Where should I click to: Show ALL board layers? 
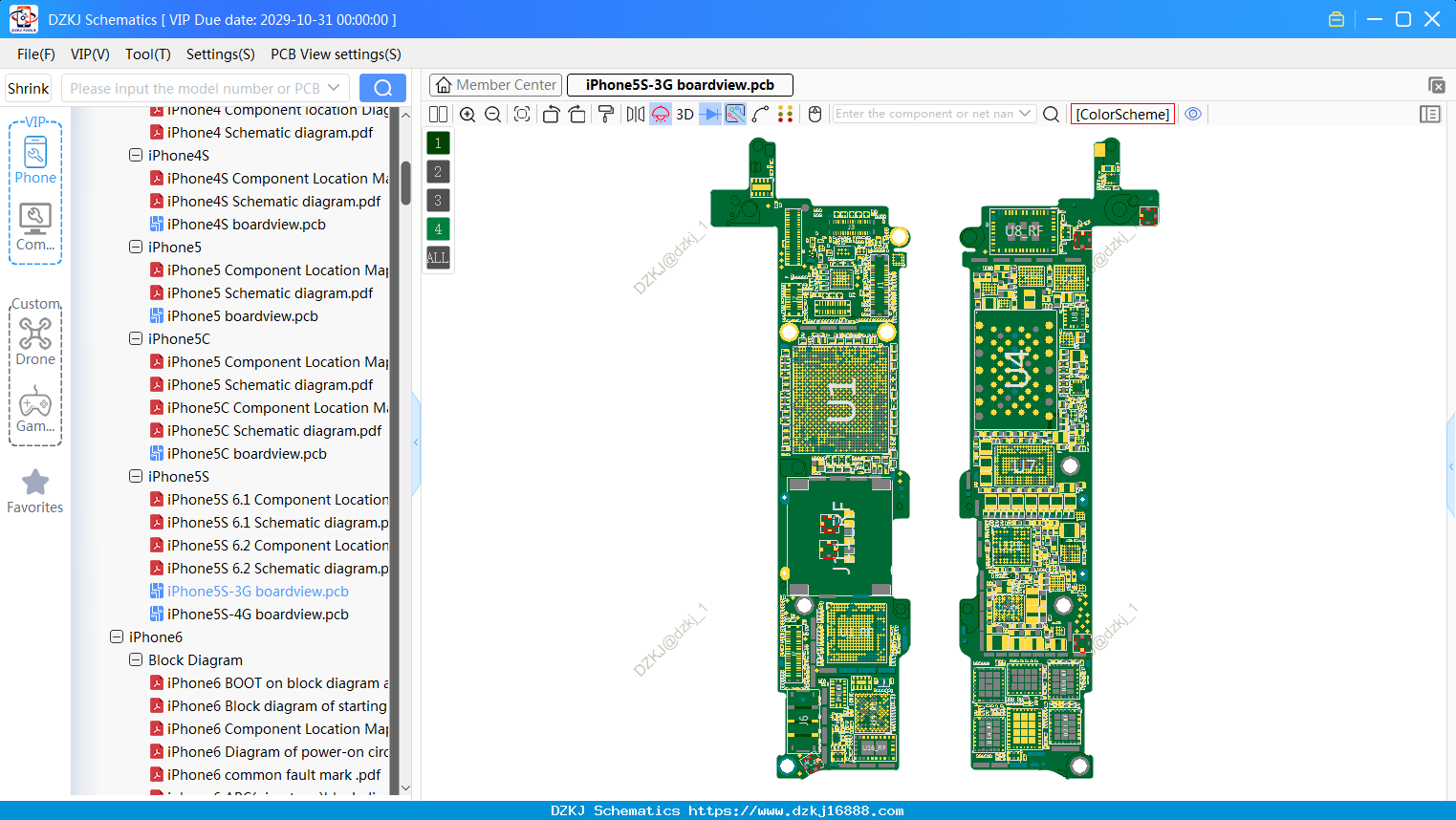point(438,258)
